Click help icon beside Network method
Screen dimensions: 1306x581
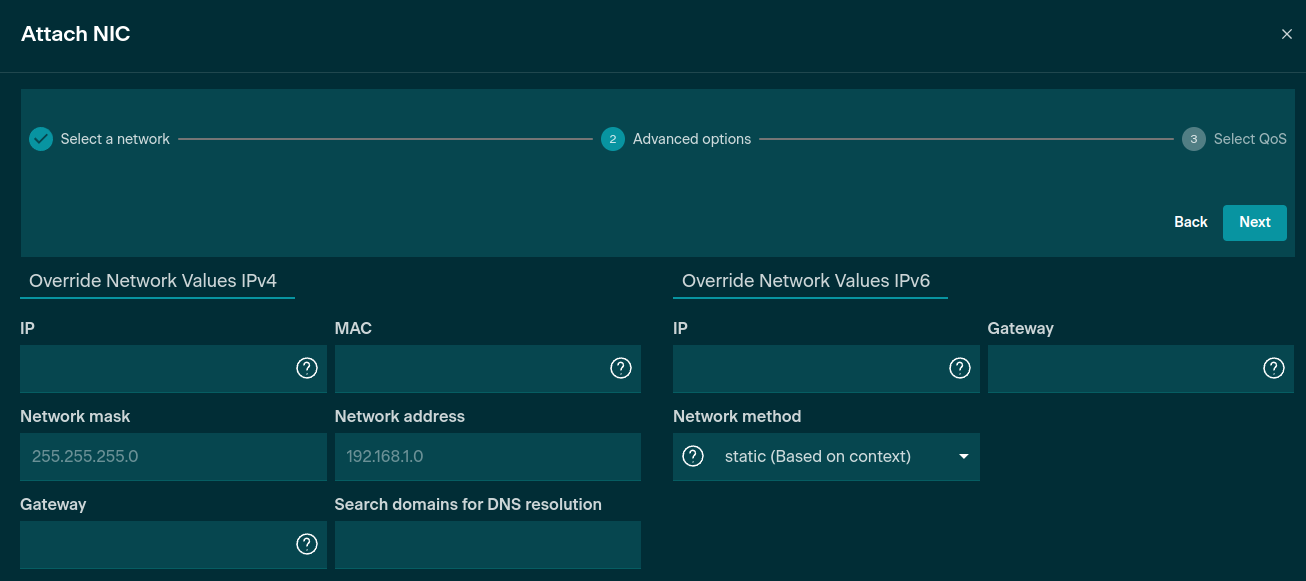[693, 456]
